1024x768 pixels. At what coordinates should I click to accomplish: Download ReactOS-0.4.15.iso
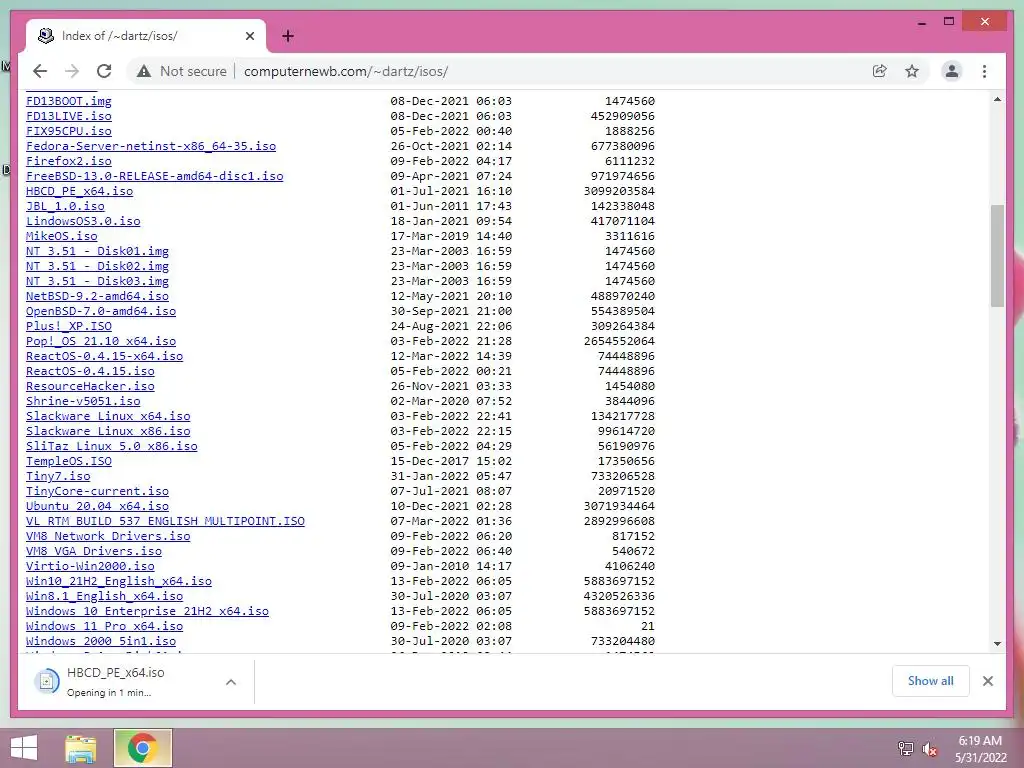coord(90,372)
